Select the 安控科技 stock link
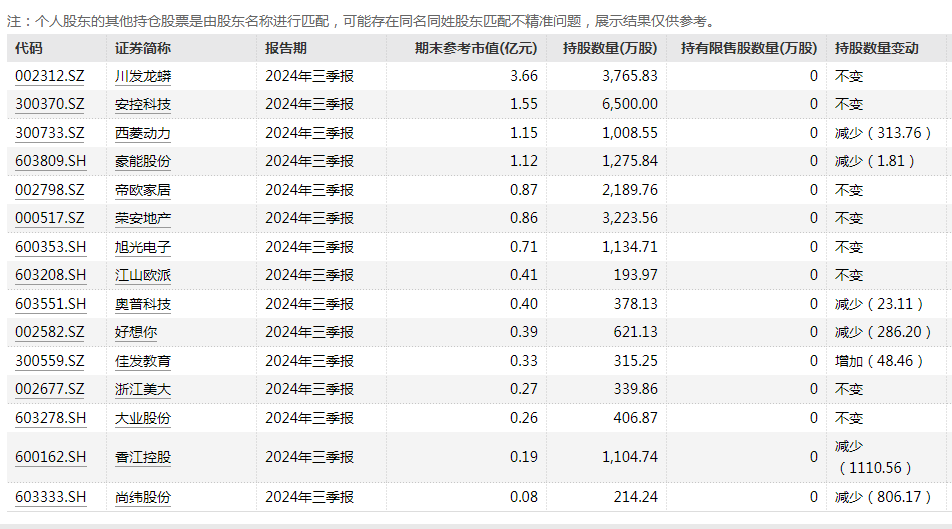Screen dimensions: 952x529 pos(143,104)
